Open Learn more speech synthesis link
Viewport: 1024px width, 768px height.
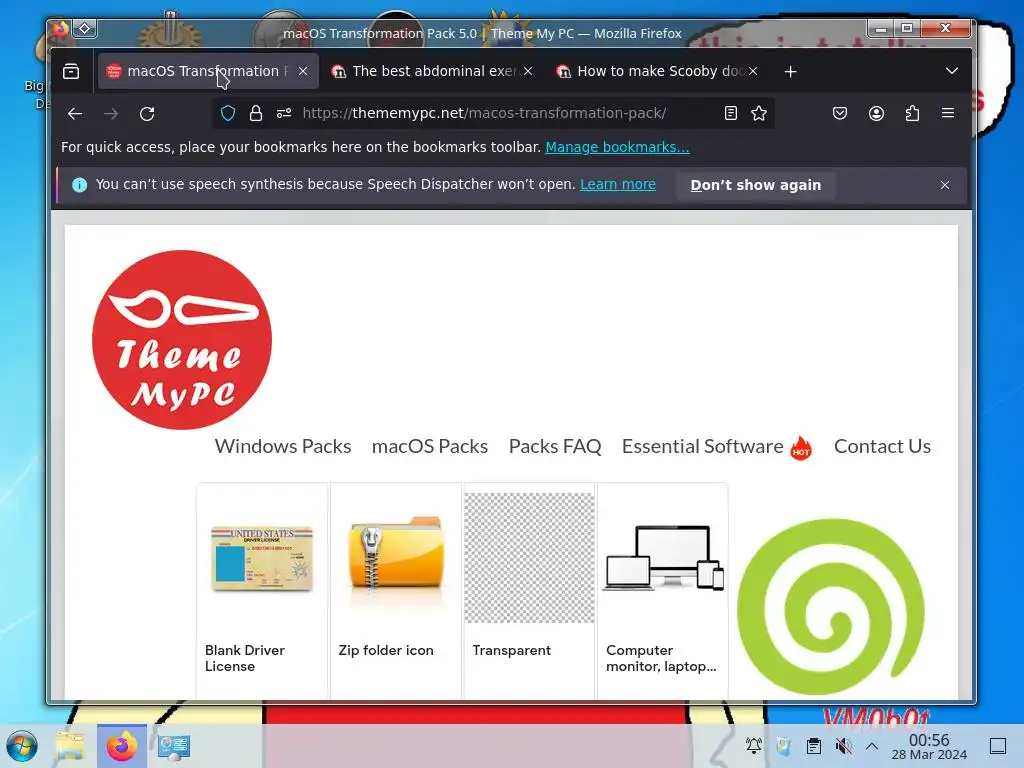[x=618, y=184]
